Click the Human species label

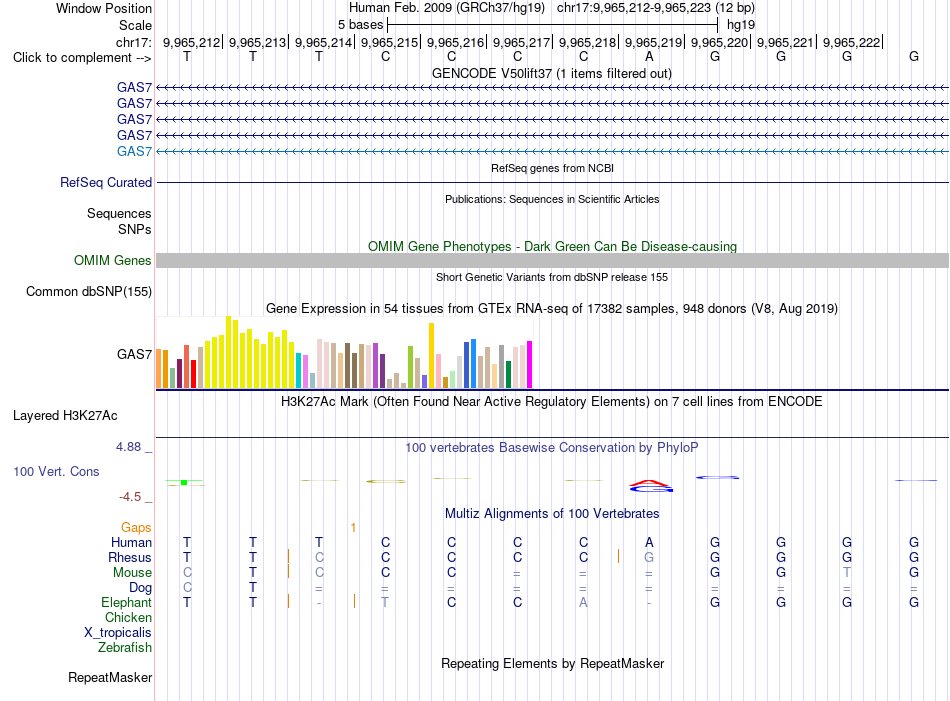click(131, 542)
